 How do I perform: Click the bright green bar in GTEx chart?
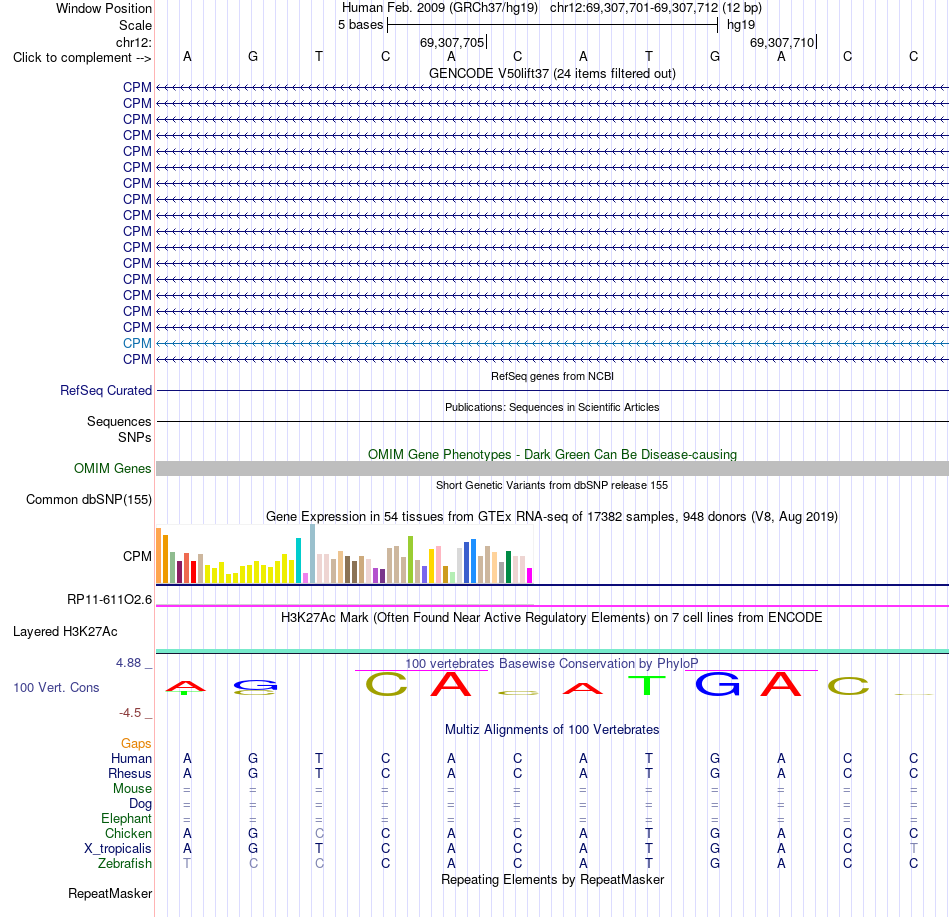click(410, 560)
